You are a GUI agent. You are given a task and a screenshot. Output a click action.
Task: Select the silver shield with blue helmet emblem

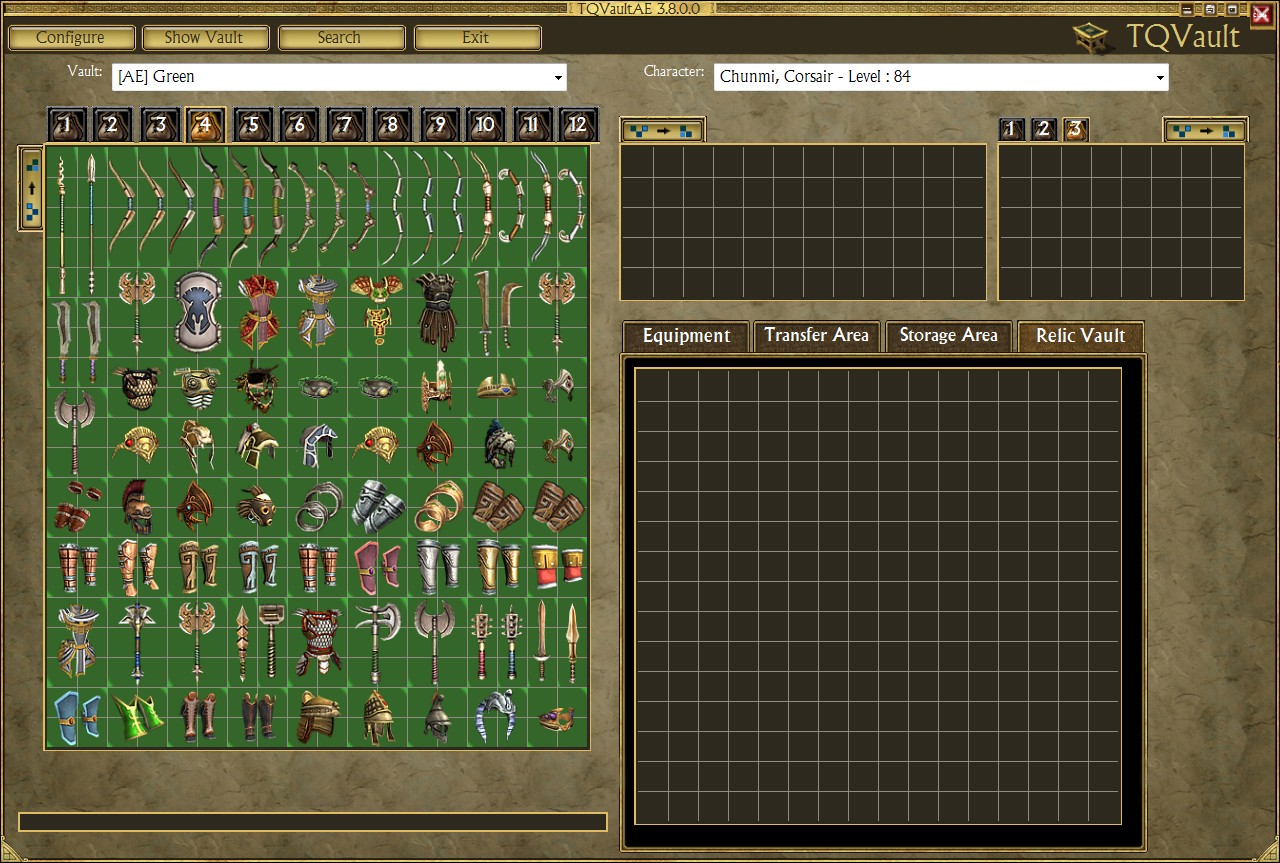tap(196, 312)
